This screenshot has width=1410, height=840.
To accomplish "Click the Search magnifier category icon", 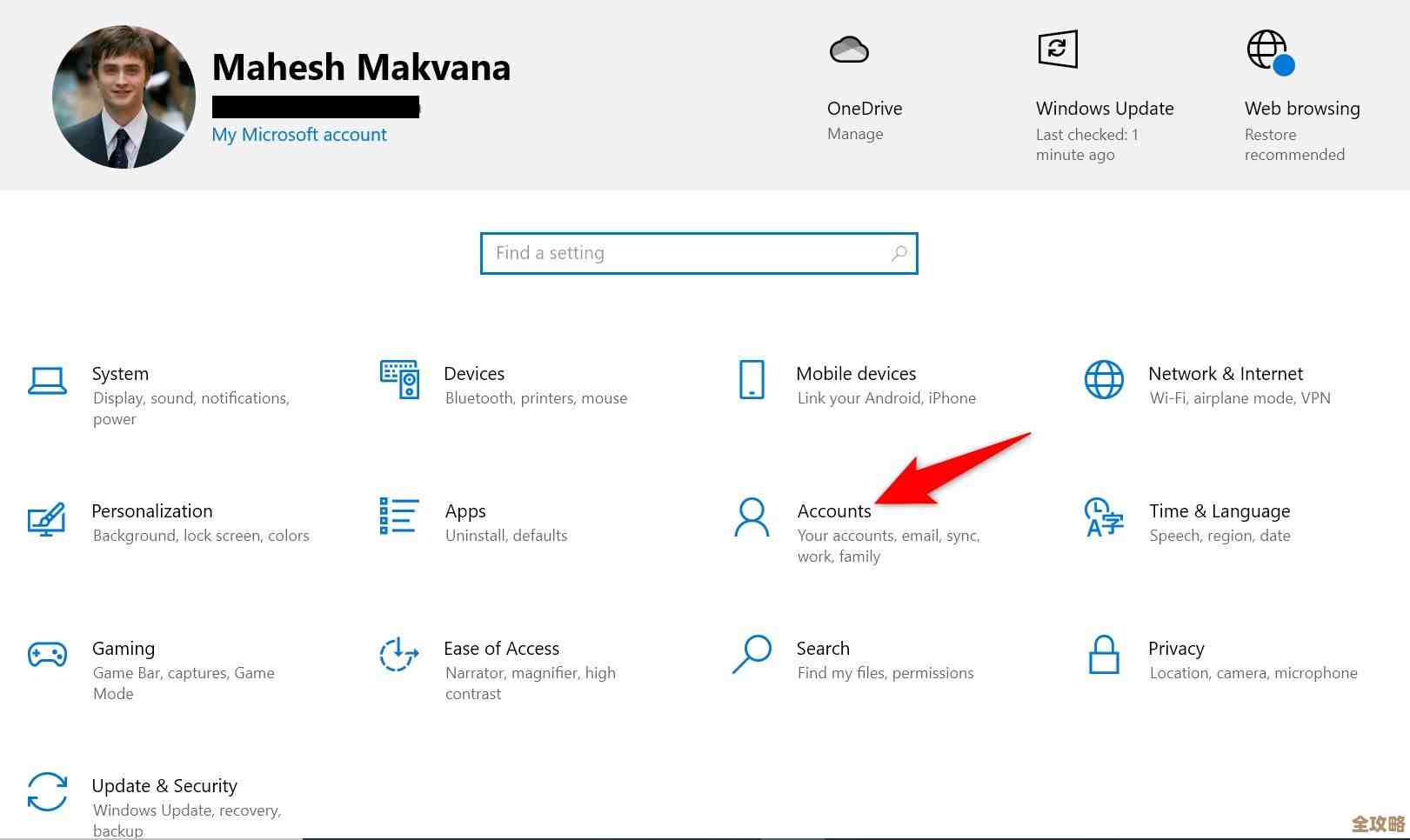I will (x=752, y=655).
